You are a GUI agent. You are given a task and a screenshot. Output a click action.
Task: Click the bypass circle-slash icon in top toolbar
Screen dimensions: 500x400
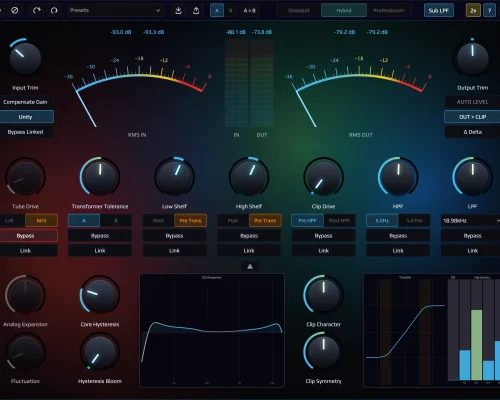(x=15, y=10)
